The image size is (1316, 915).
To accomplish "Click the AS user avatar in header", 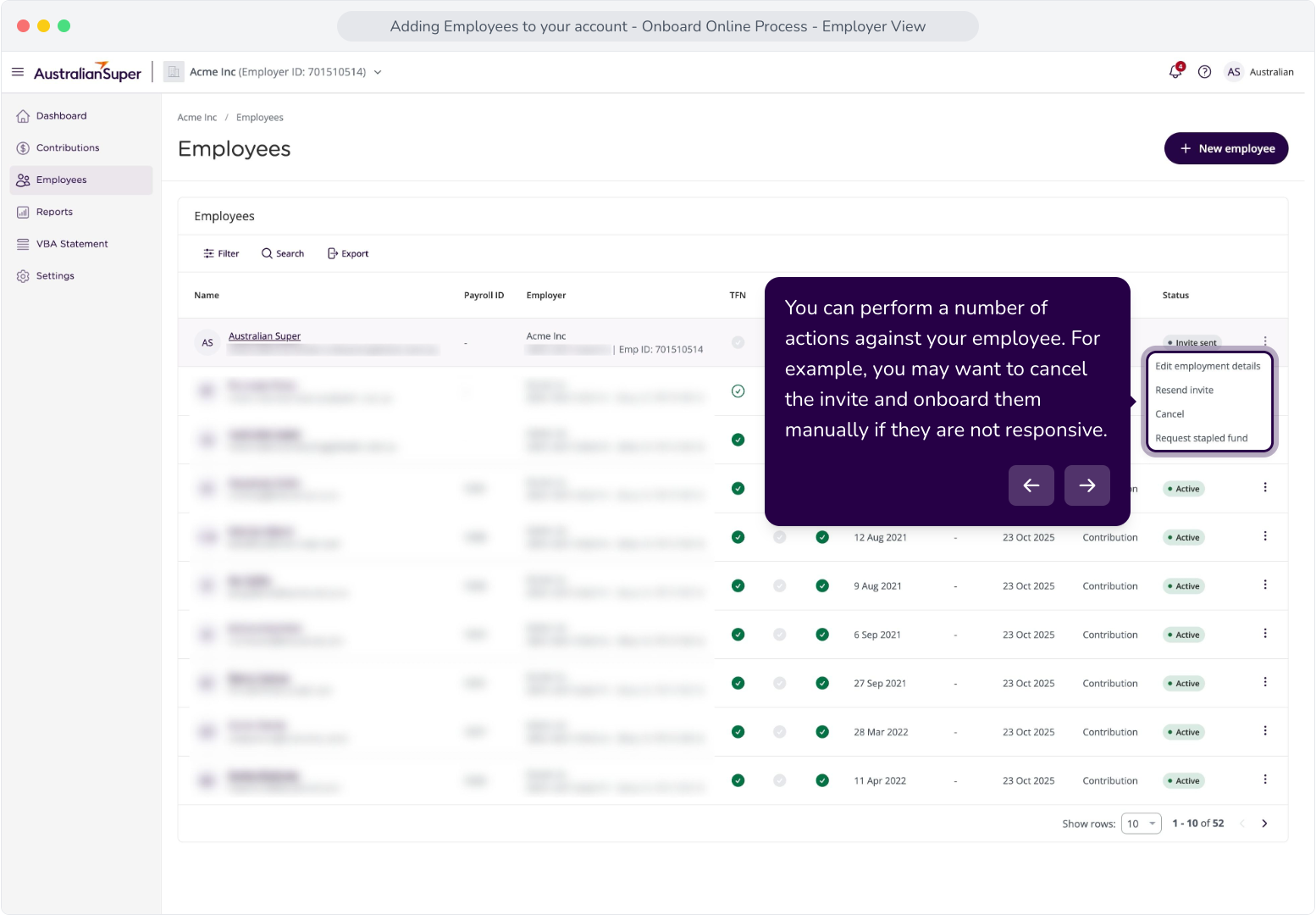I will [1234, 72].
